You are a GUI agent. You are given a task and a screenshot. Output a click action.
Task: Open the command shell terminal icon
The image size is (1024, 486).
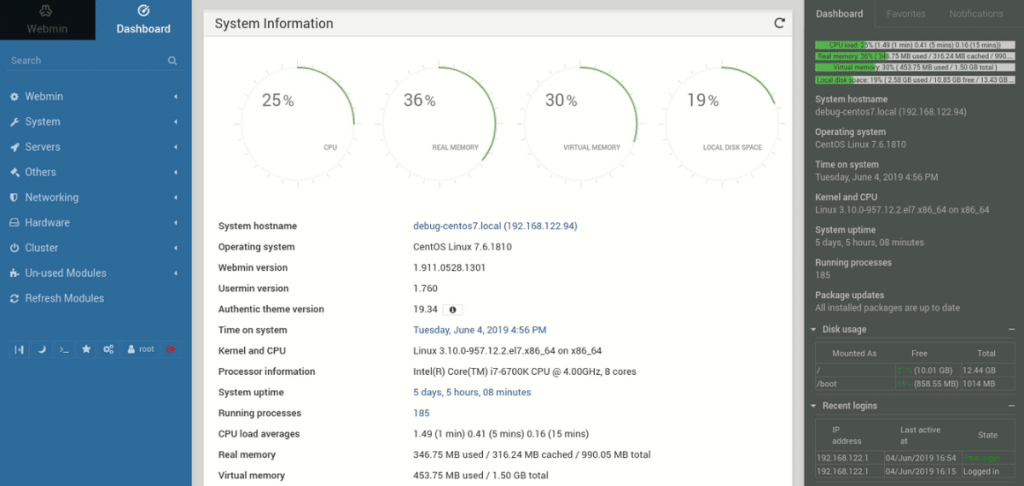[63, 349]
